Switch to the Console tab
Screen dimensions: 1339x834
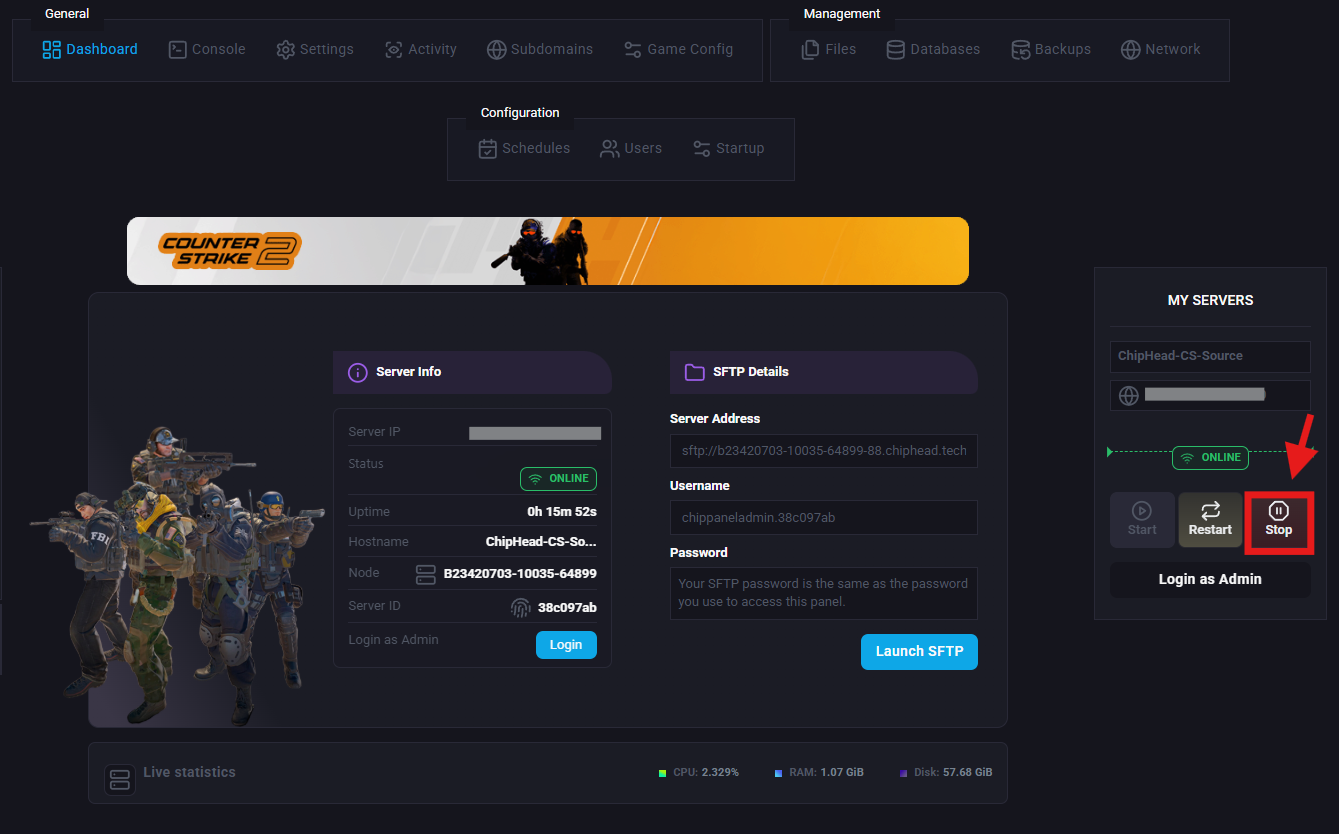pyautogui.click(x=207, y=49)
